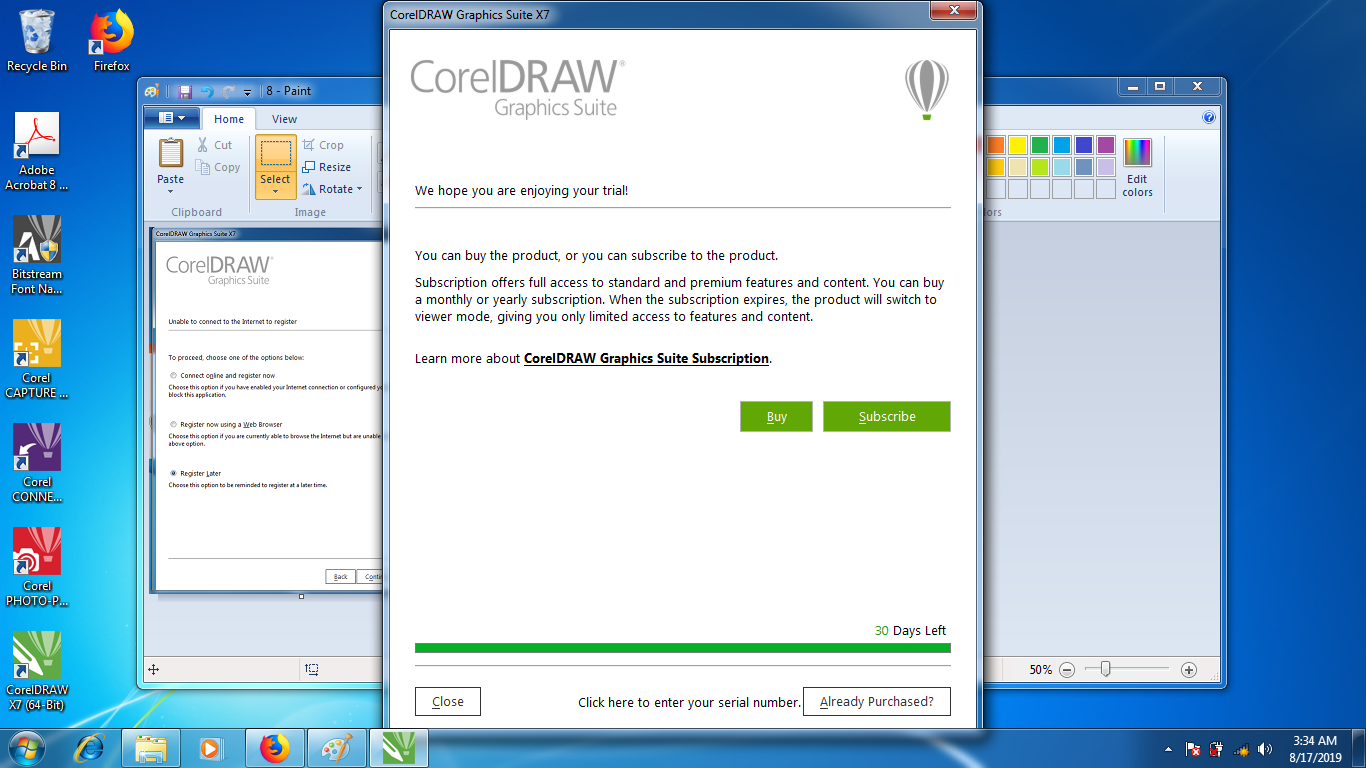
Task: Click the volume speaker tray icon
Action: pyautogui.click(x=1265, y=749)
